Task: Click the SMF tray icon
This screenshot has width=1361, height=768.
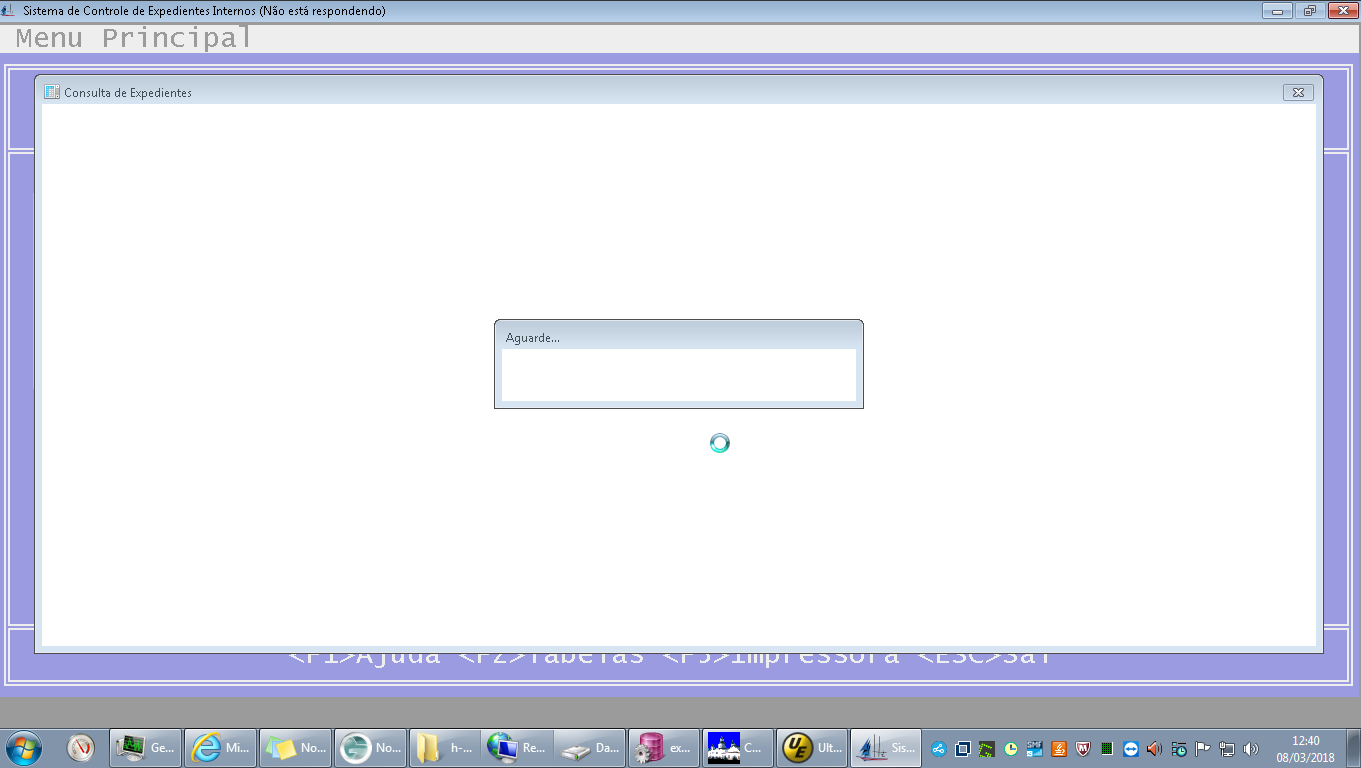Action: click(1035, 748)
